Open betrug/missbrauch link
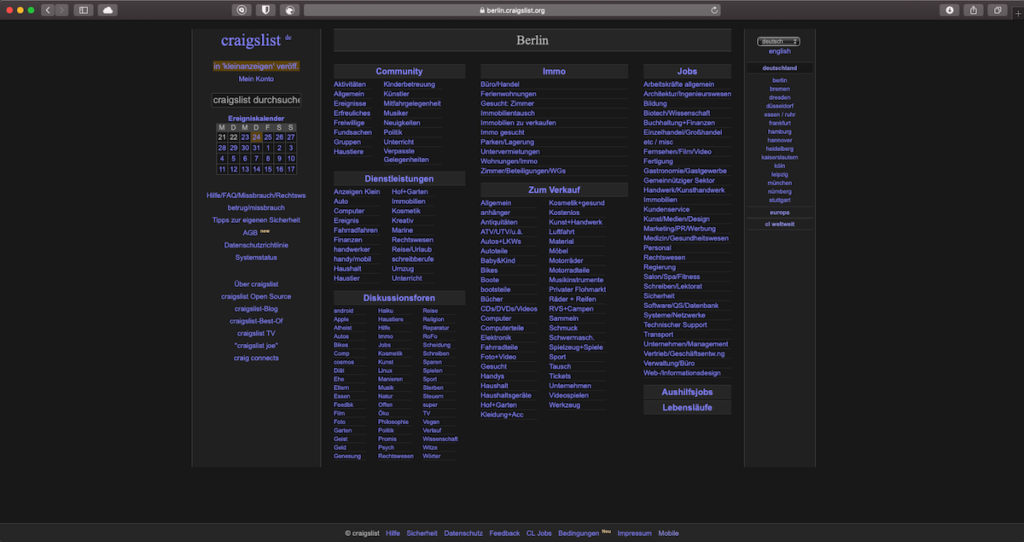 256,208
